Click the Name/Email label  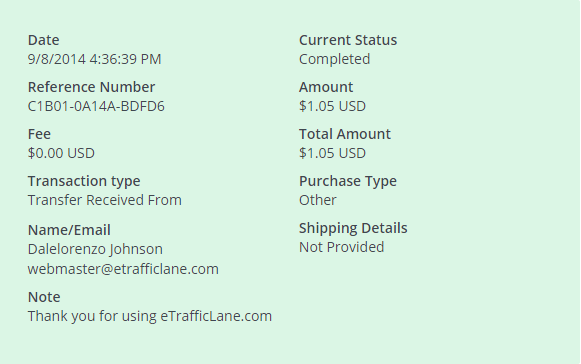[x=69, y=230]
